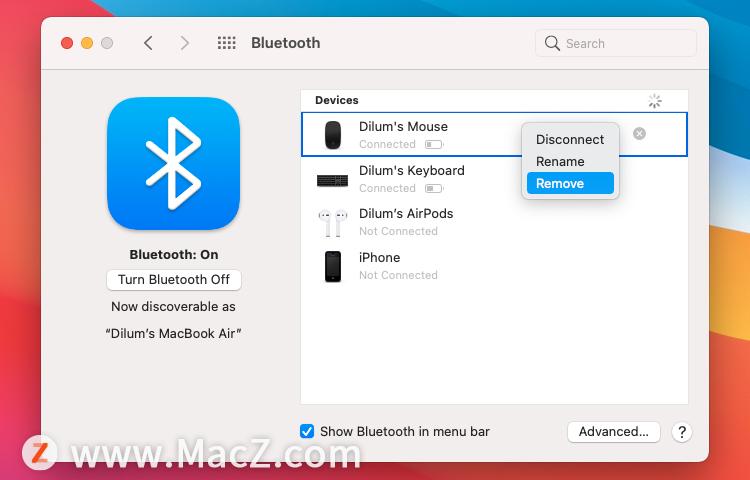Select the Dilum's Keyboard row text
Viewport: 750px width, 480px height.
tap(412, 171)
